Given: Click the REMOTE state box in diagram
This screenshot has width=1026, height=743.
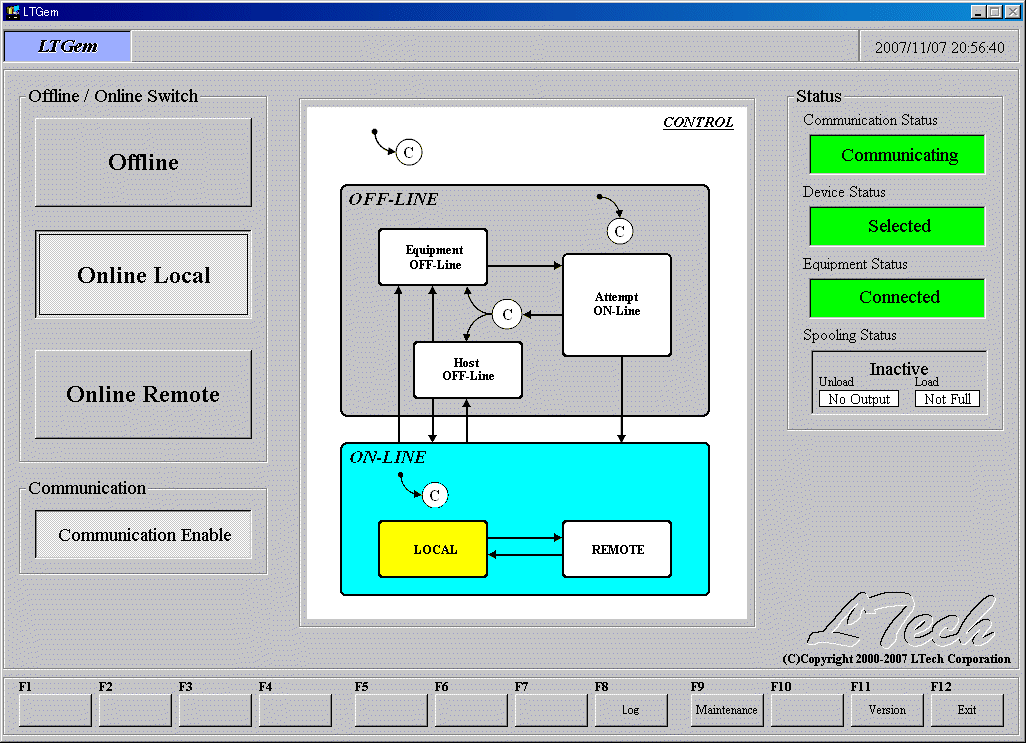Looking at the screenshot, I should tap(617, 549).
